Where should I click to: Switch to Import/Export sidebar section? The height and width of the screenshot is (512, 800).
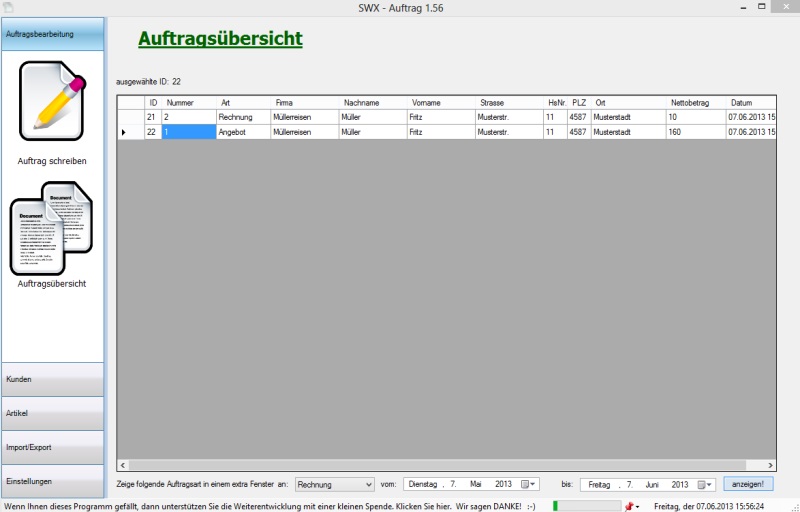(x=52, y=447)
